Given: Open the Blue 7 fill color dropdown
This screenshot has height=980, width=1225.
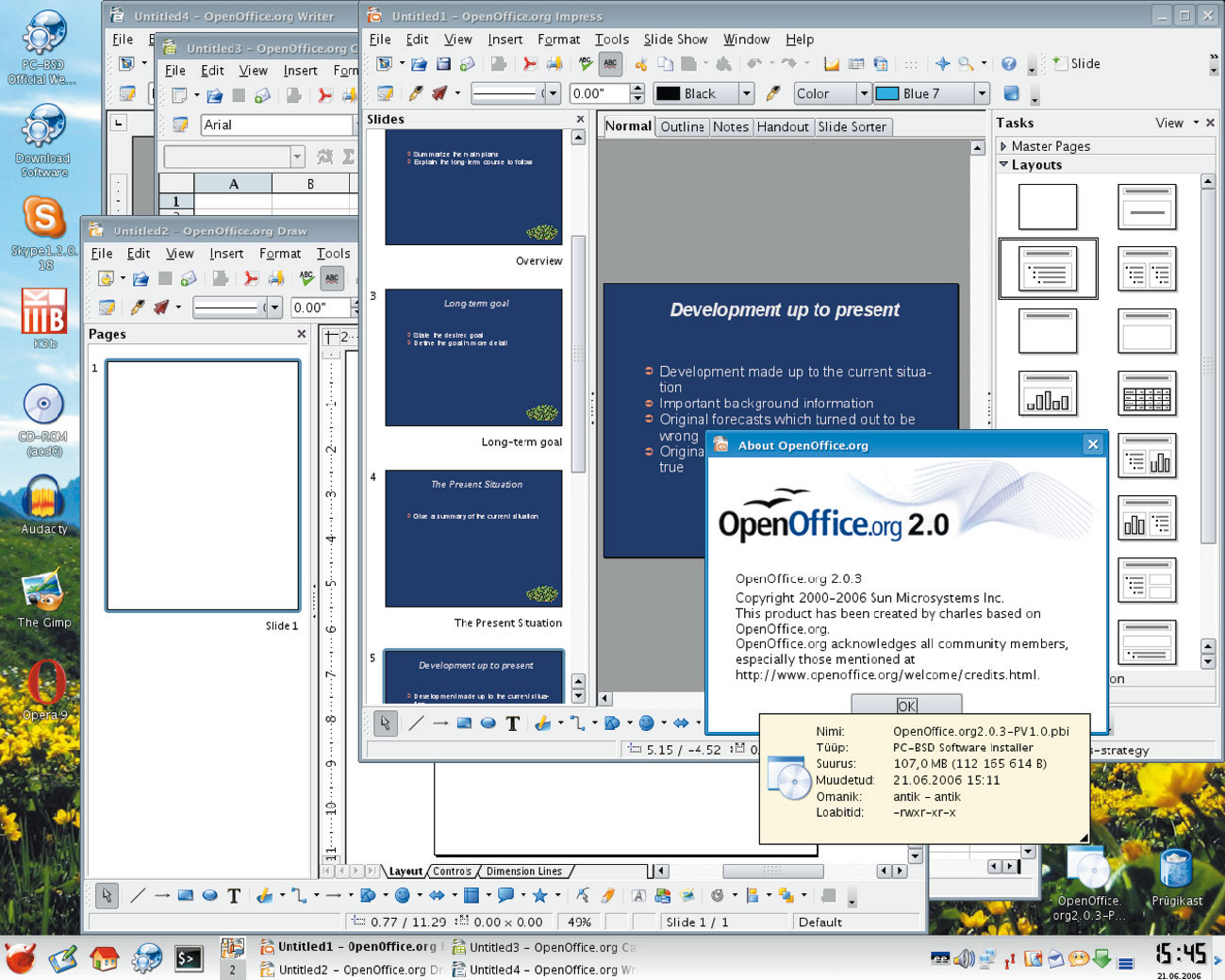Looking at the screenshot, I should click(x=982, y=93).
